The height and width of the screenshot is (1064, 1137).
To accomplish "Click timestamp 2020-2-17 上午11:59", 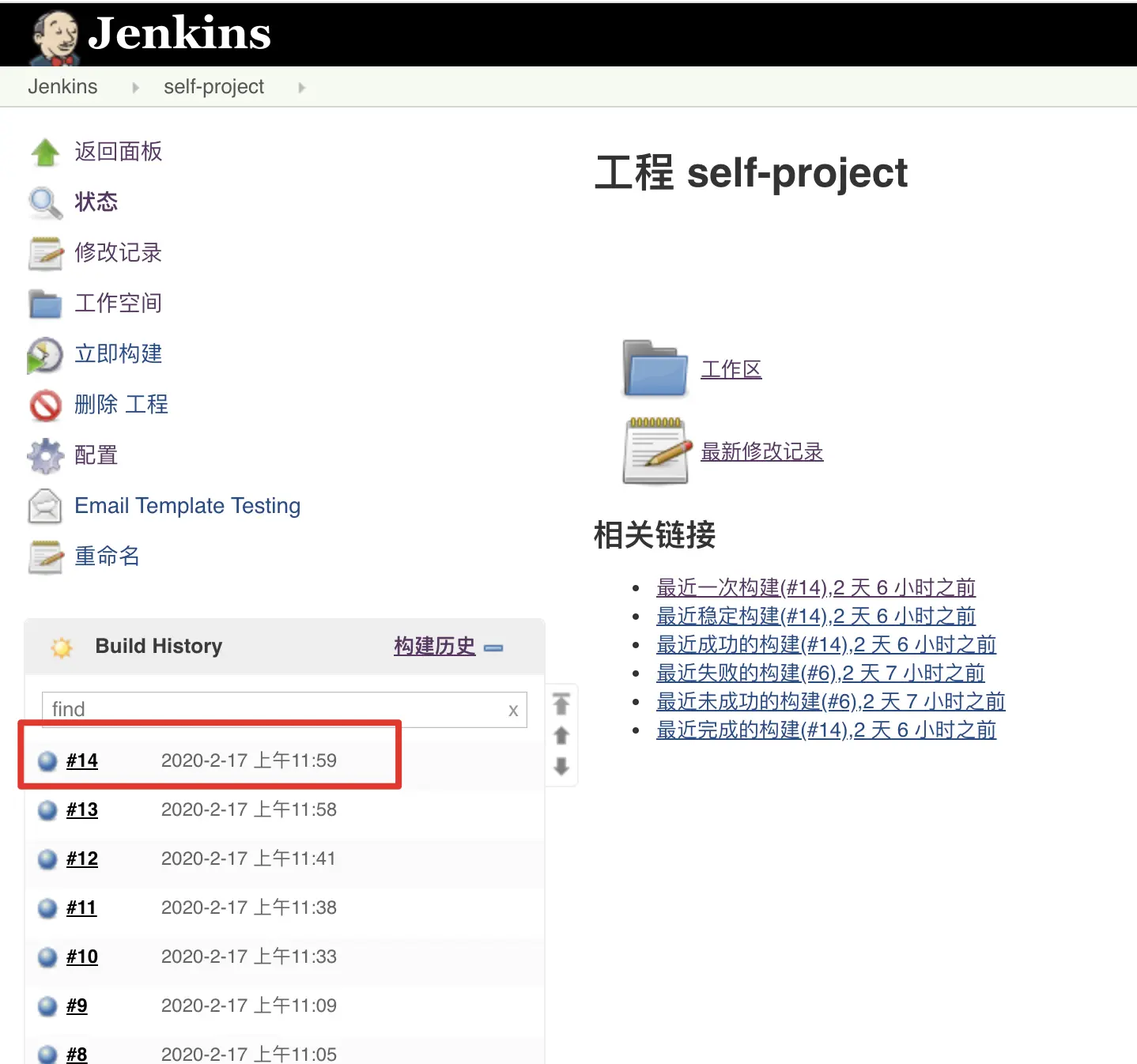I will pos(249,760).
